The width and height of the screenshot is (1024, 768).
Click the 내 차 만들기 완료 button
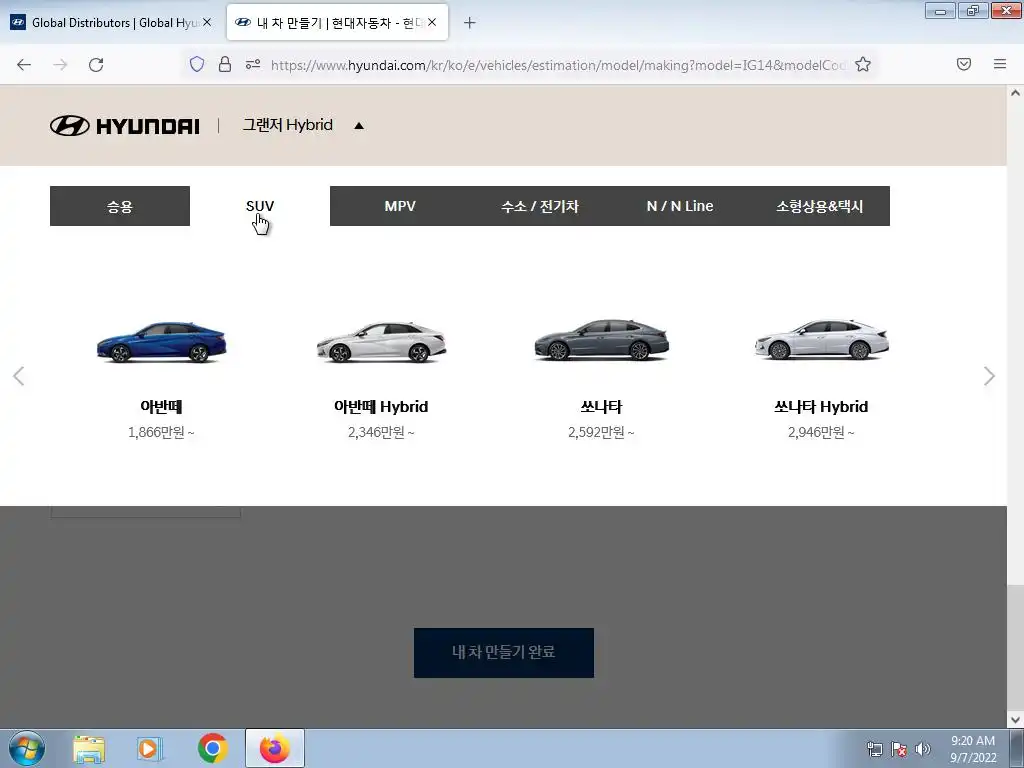pyautogui.click(x=504, y=652)
